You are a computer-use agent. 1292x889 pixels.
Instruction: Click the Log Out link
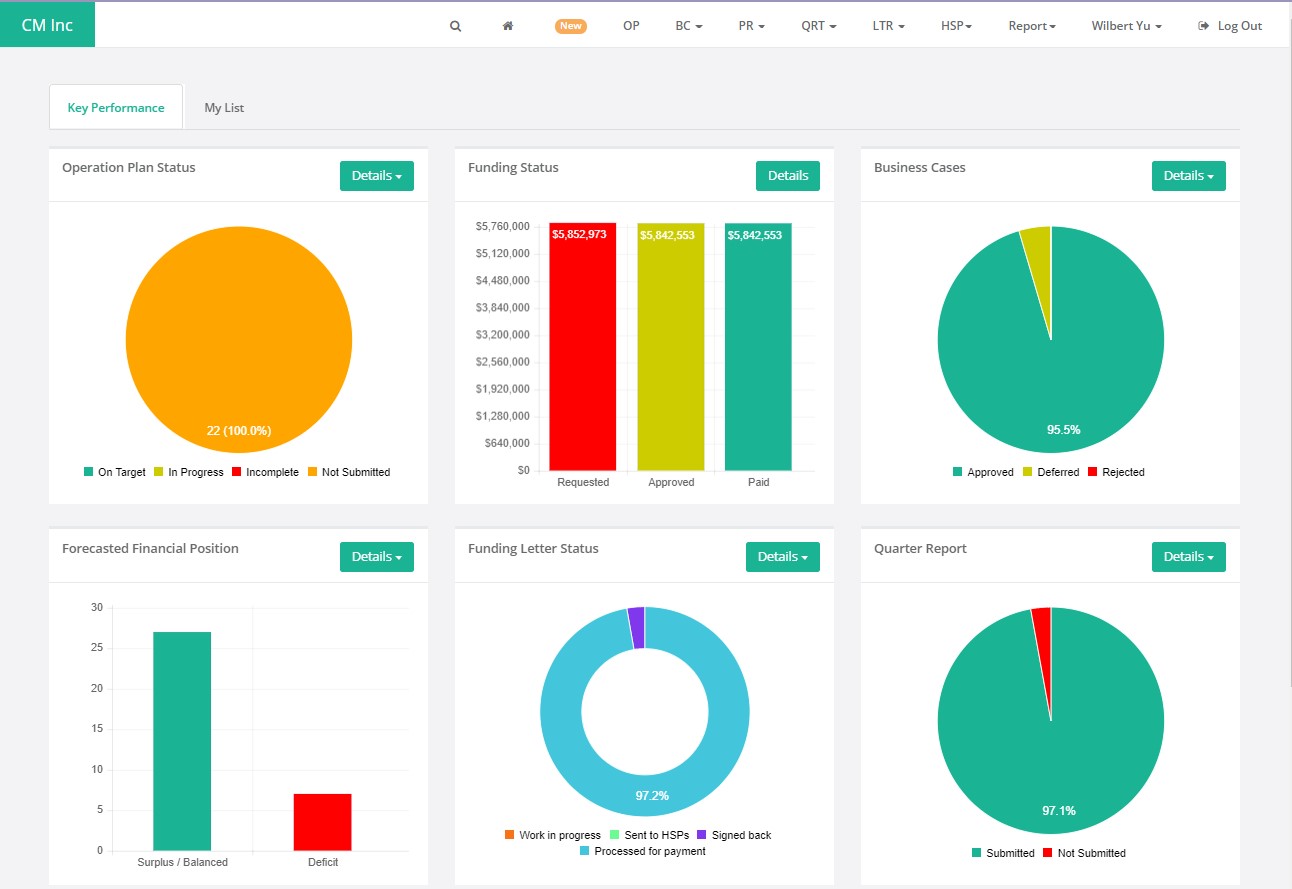click(x=1230, y=26)
